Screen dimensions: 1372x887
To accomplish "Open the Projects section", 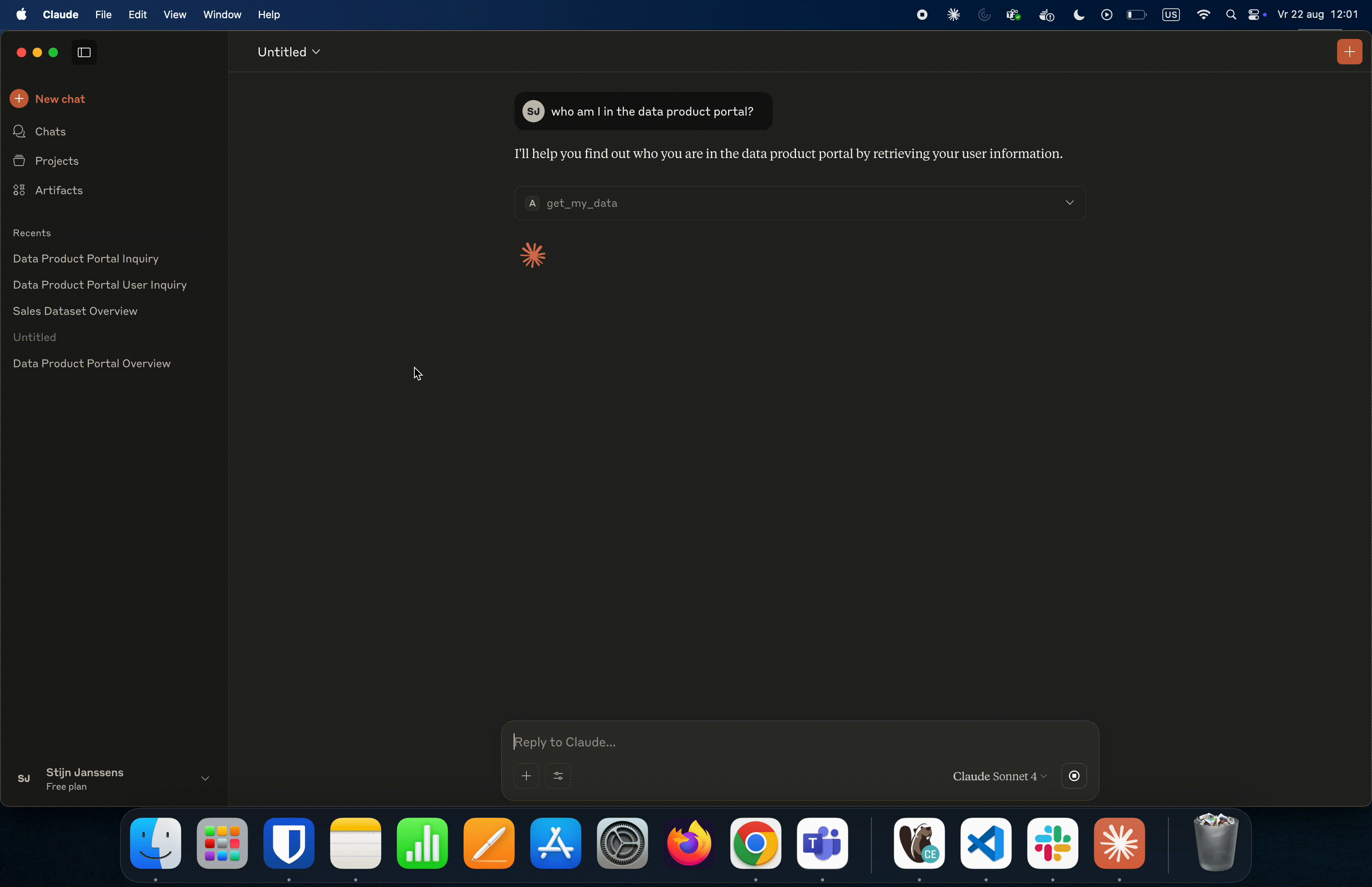I will tap(56, 161).
